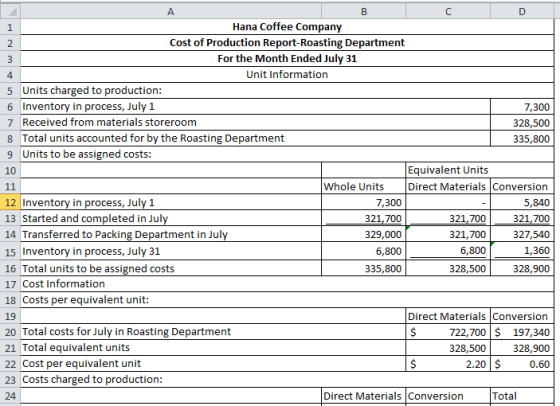Click whole units 321,700 in row 13
Viewport: 560px width, 406px height.
[x=364, y=218]
